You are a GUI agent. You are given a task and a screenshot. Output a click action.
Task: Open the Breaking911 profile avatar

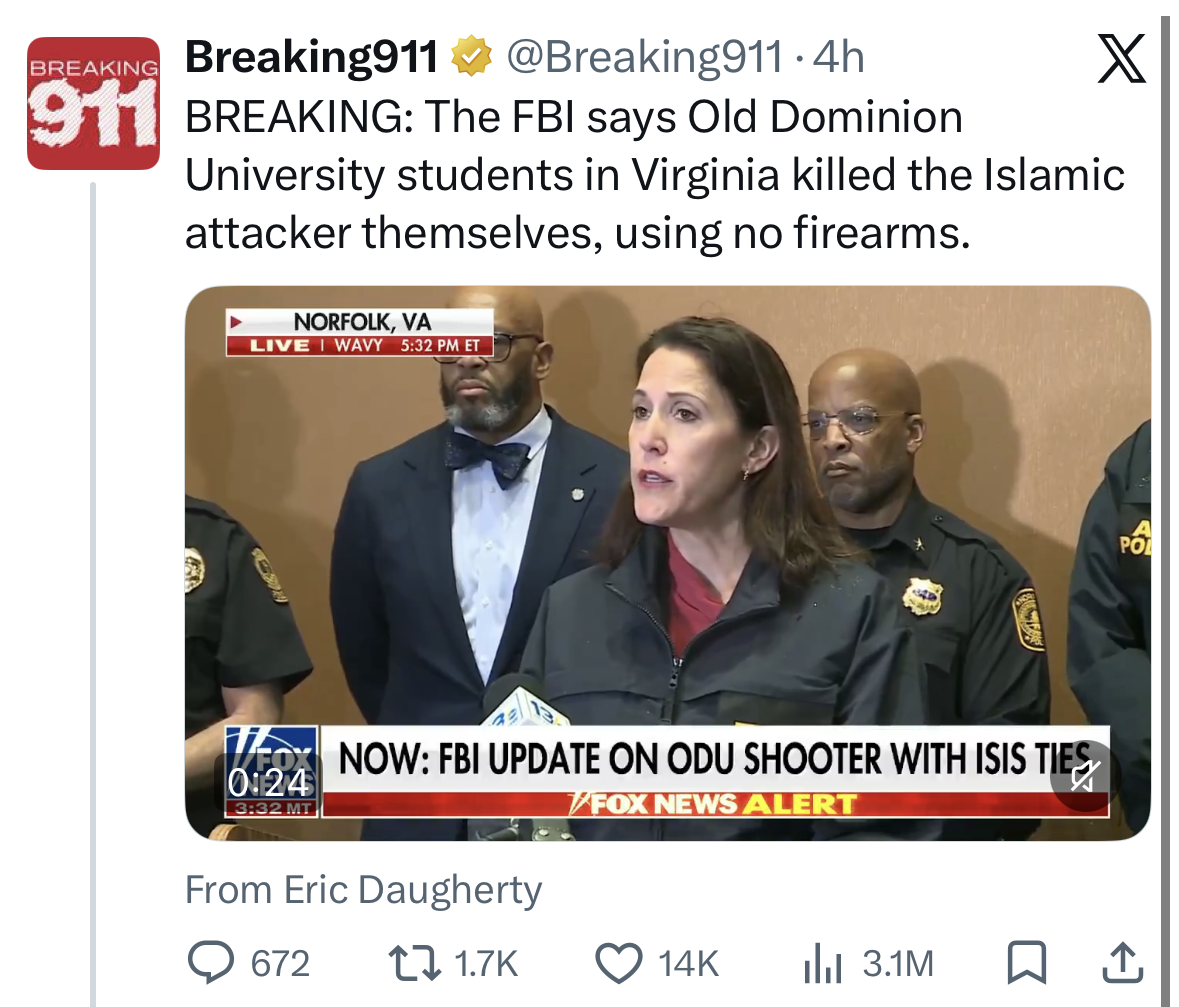coord(92,103)
